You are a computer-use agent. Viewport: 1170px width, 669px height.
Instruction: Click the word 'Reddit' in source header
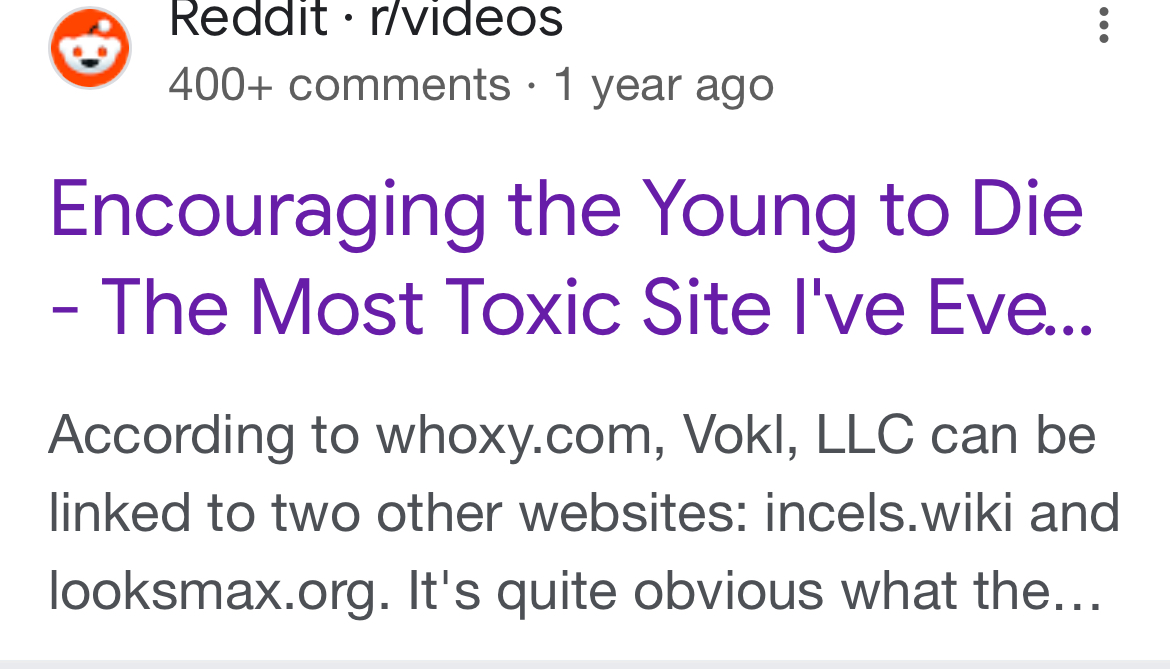coord(248,18)
